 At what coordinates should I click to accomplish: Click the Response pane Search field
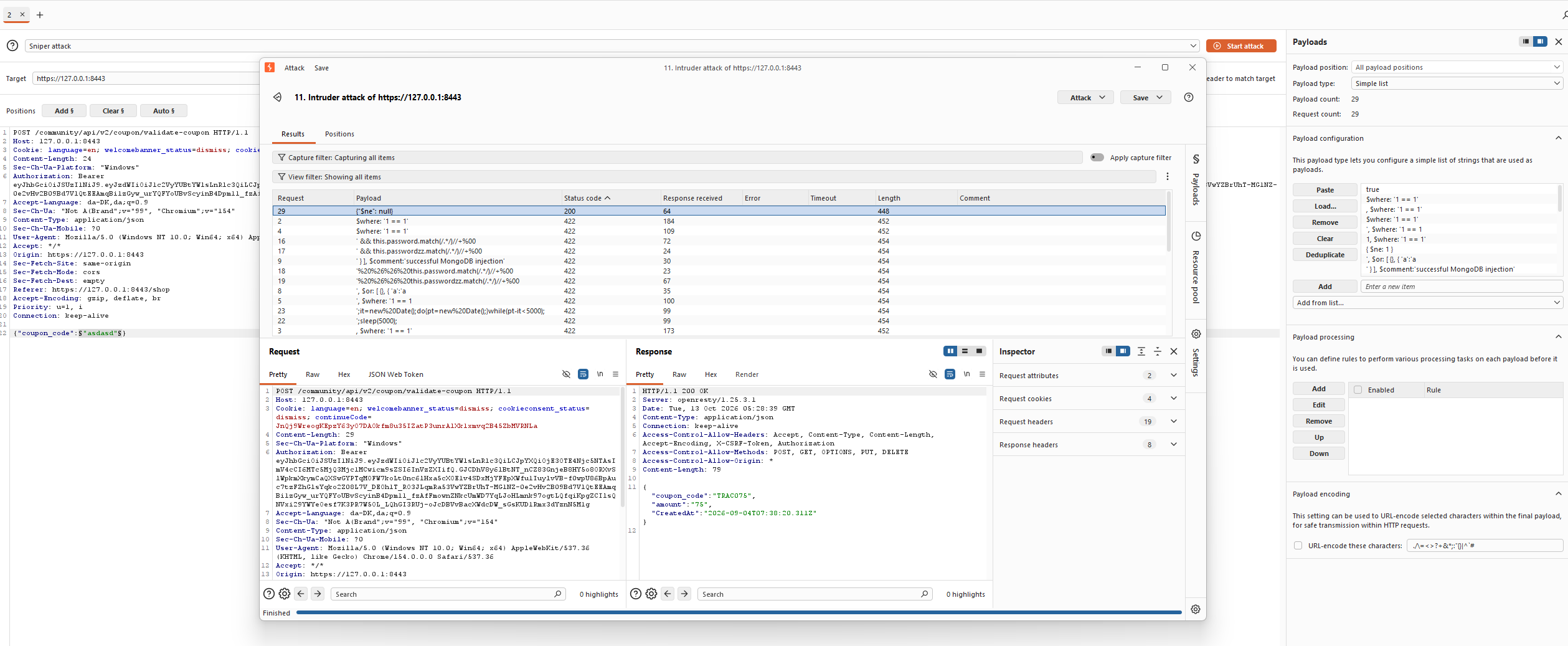(x=814, y=594)
